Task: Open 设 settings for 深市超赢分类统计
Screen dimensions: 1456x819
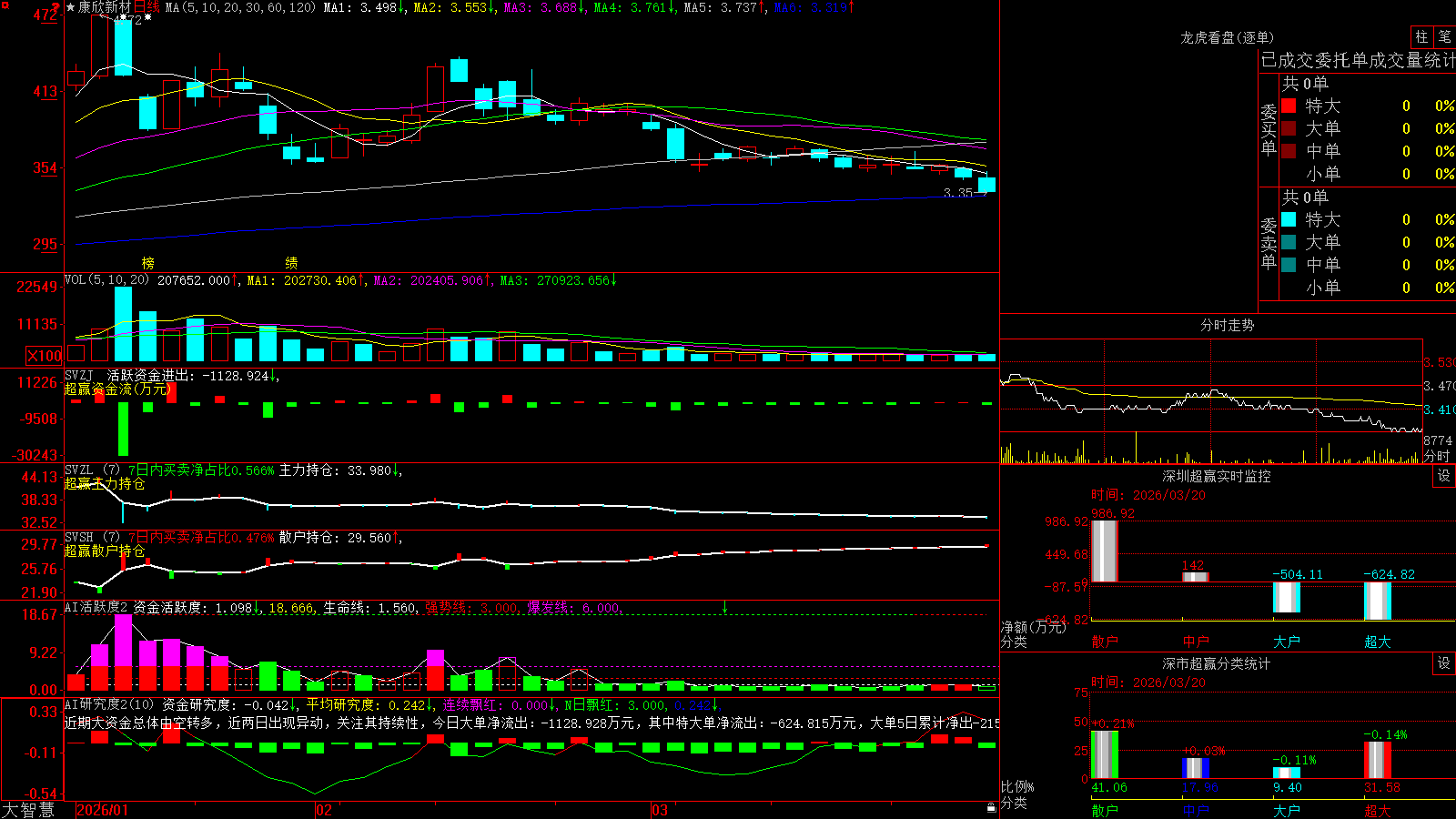Action: click(1444, 663)
